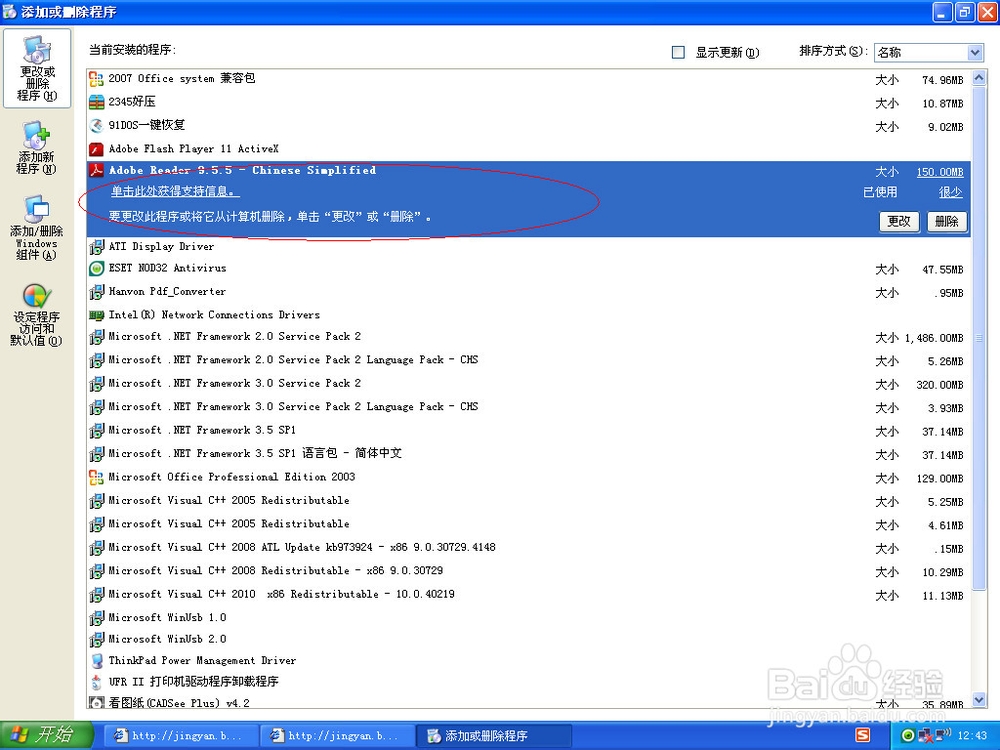This screenshot has width=1000, height=750.
Task: Click the network connection tray icon
Action: pyautogui.click(x=925, y=736)
